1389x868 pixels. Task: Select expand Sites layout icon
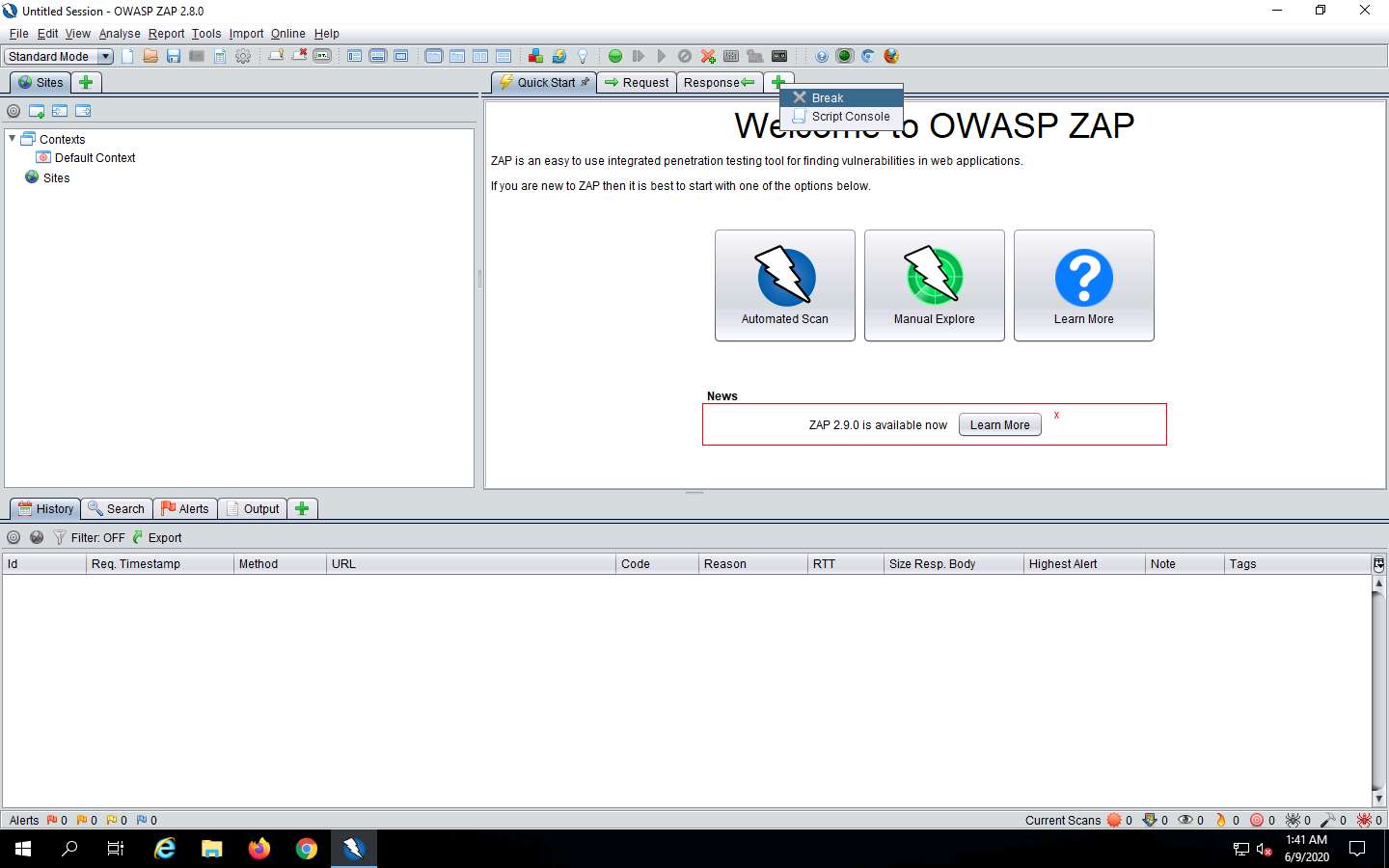pos(355,56)
